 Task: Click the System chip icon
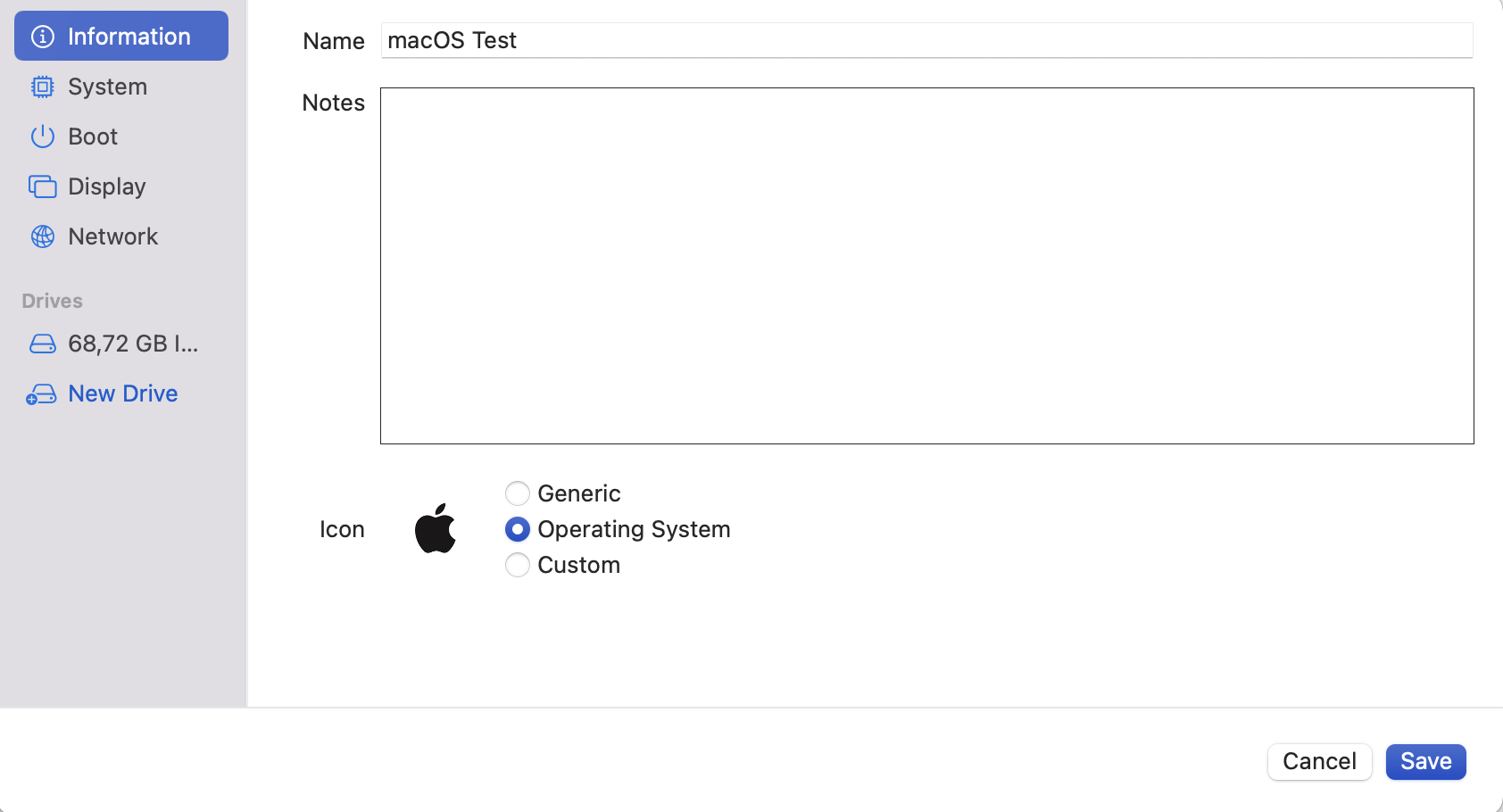tap(42, 86)
